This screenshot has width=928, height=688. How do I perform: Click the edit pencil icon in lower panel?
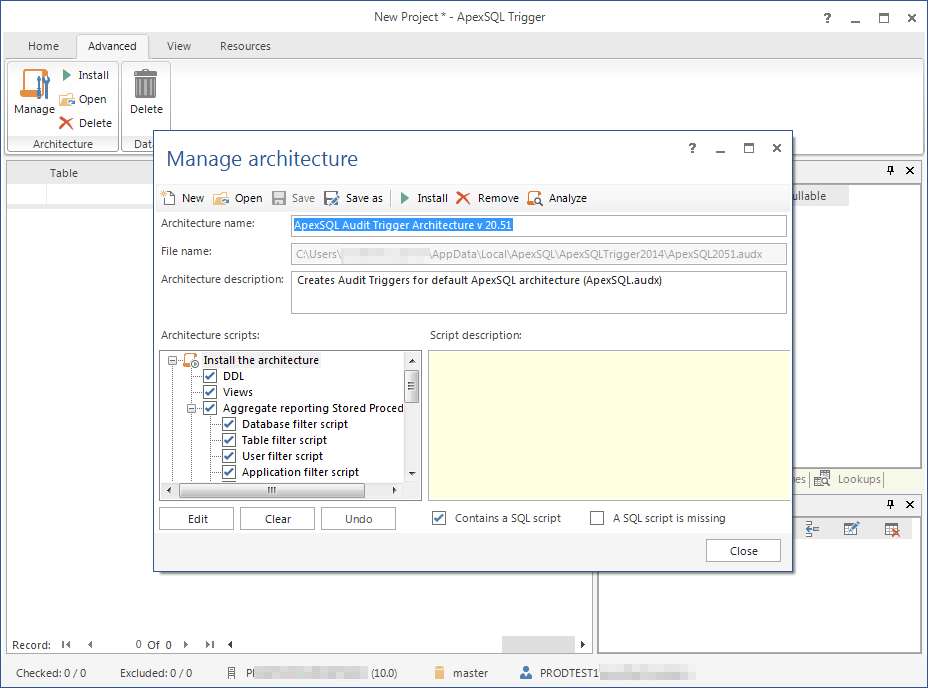click(851, 529)
